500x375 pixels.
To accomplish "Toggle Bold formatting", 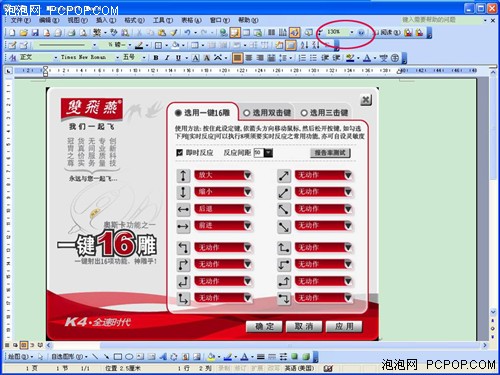I will (x=156, y=58).
